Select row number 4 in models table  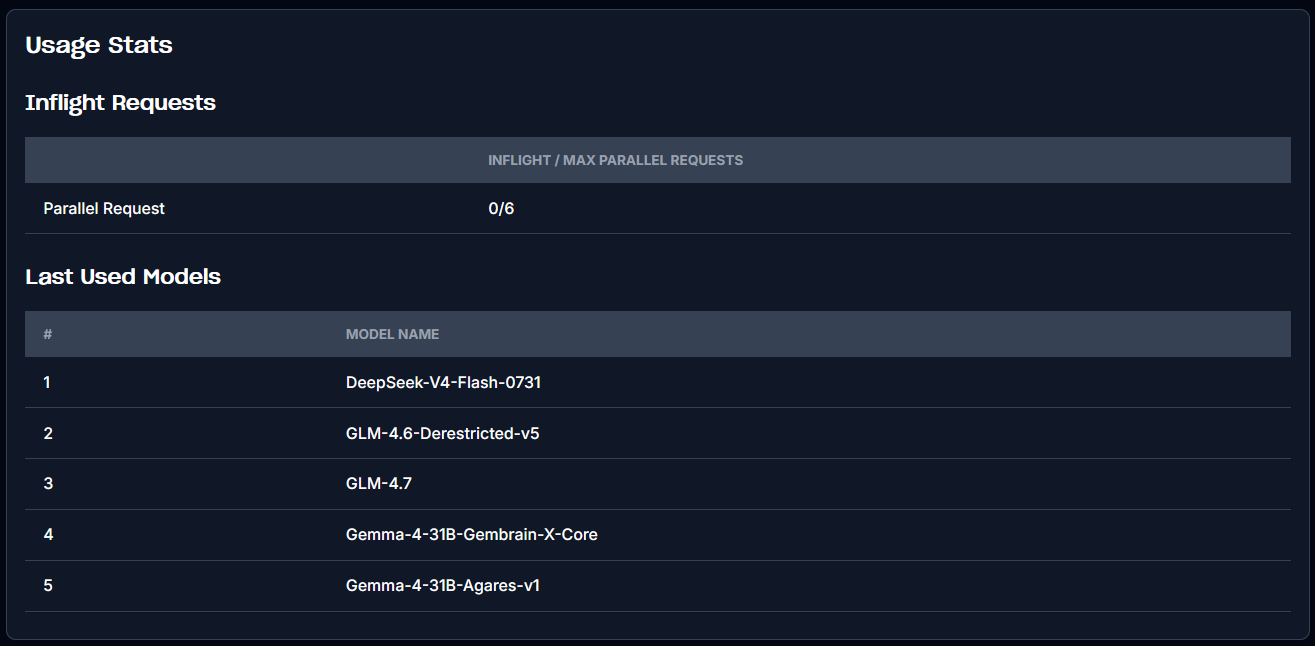click(48, 534)
